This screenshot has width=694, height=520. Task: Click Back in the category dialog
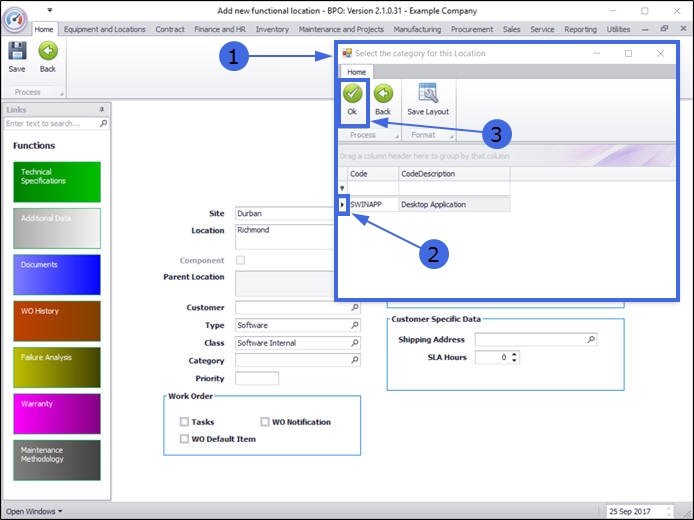pyautogui.click(x=383, y=100)
